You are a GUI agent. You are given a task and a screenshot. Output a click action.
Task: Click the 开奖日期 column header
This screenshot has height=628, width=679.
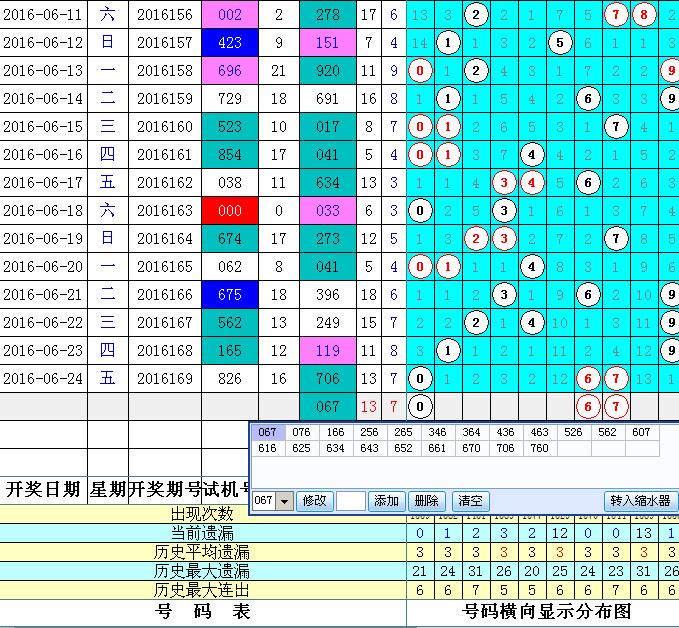43,489
